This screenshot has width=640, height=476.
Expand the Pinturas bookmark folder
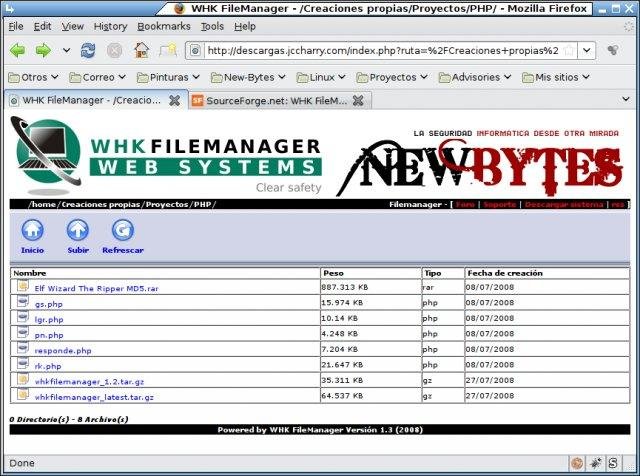point(168,77)
